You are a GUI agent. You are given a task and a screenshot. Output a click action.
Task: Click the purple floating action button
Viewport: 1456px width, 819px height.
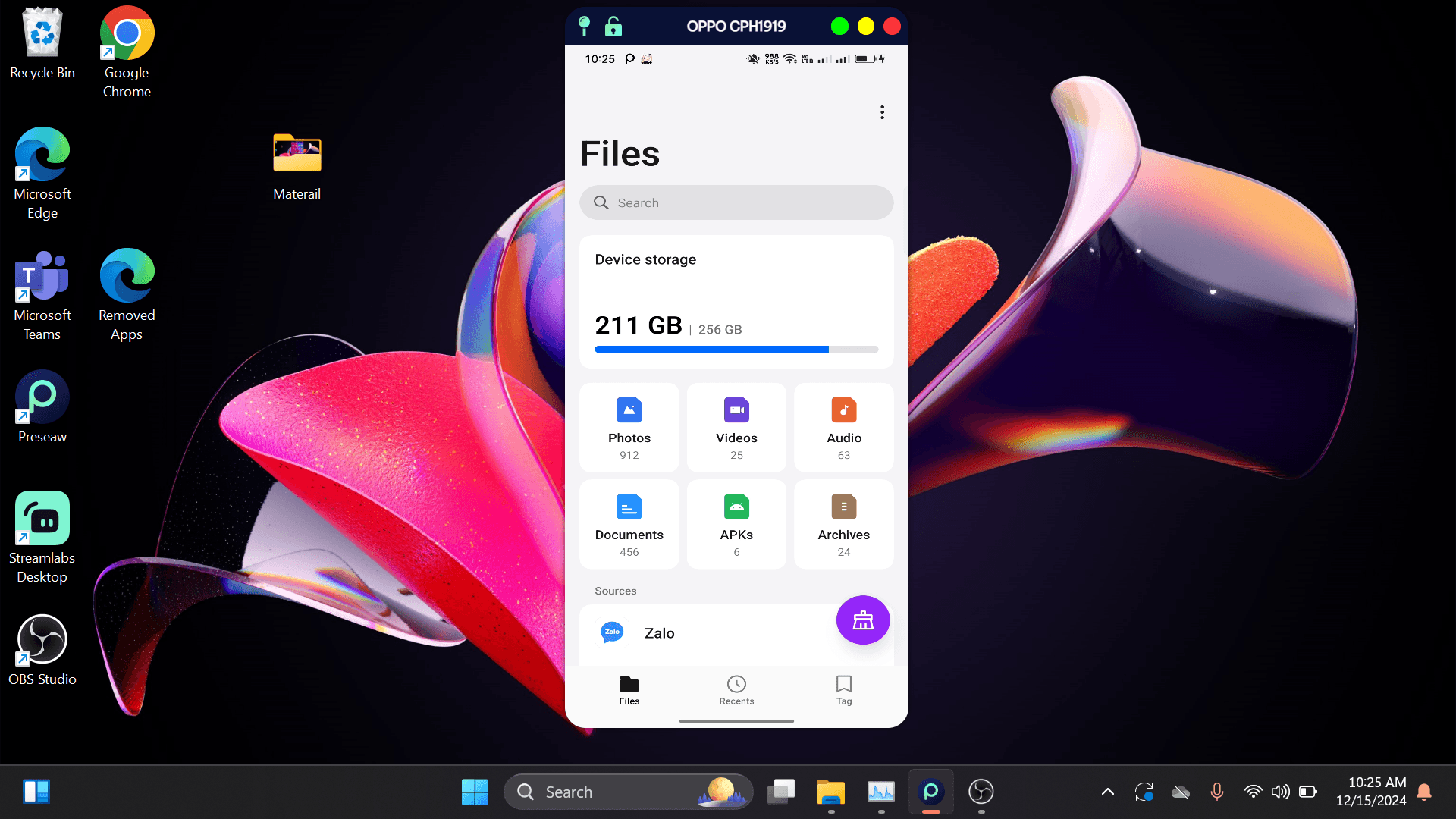[x=863, y=620]
